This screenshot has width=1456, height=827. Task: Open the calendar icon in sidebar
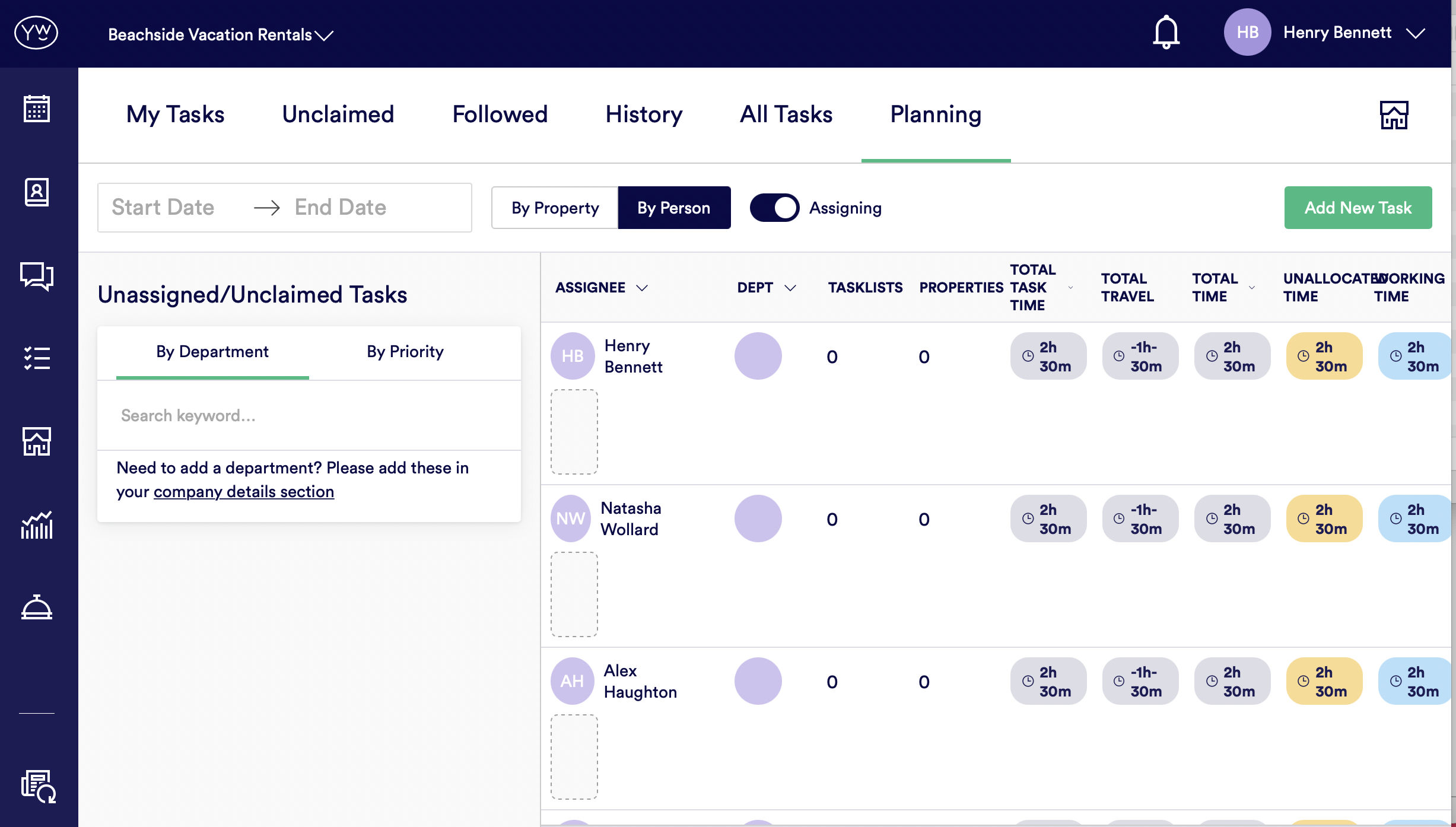tap(37, 109)
